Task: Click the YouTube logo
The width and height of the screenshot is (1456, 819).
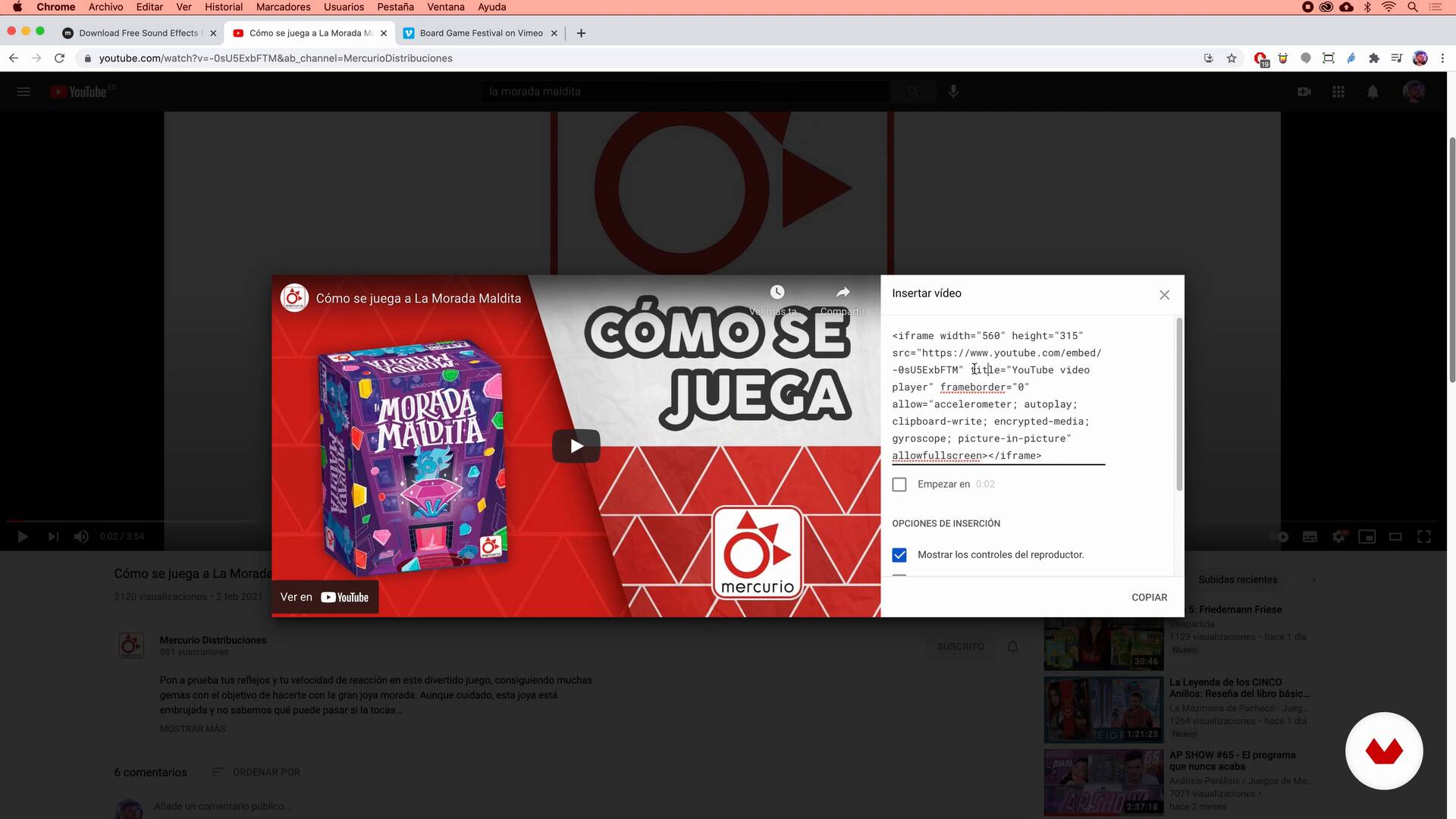Action: pos(79,92)
